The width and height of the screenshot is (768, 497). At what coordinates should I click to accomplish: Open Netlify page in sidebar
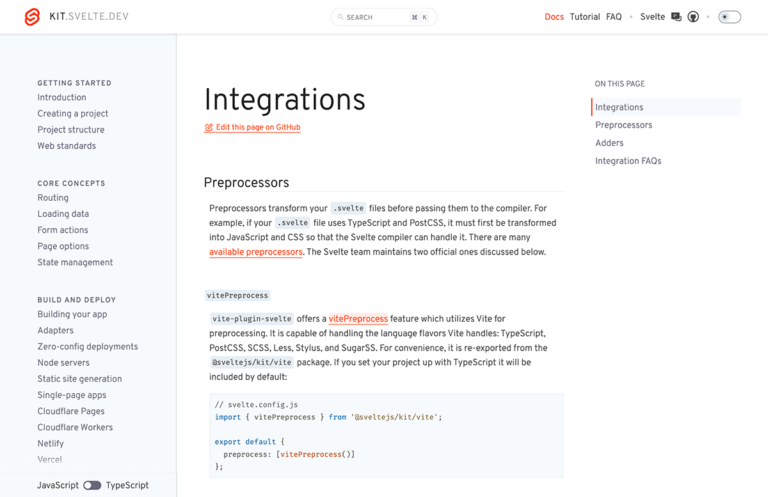(x=50, y=444)
